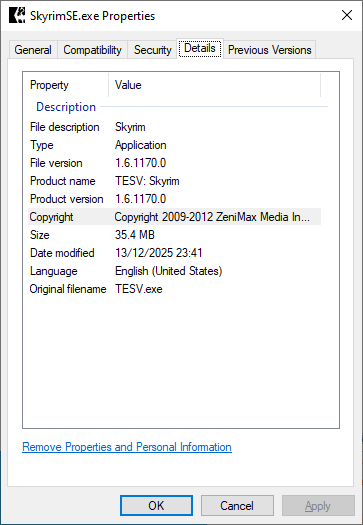Select the Size property label

pyautogui.click(x=40, y=235)
